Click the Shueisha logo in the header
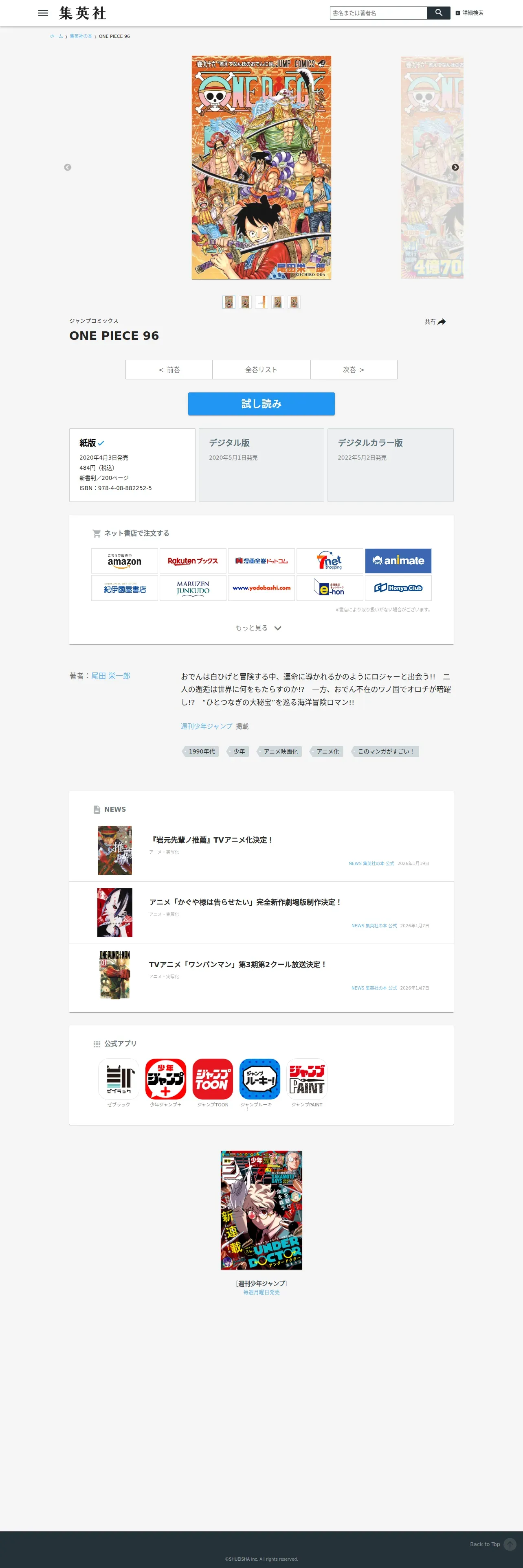 [82, 13]
